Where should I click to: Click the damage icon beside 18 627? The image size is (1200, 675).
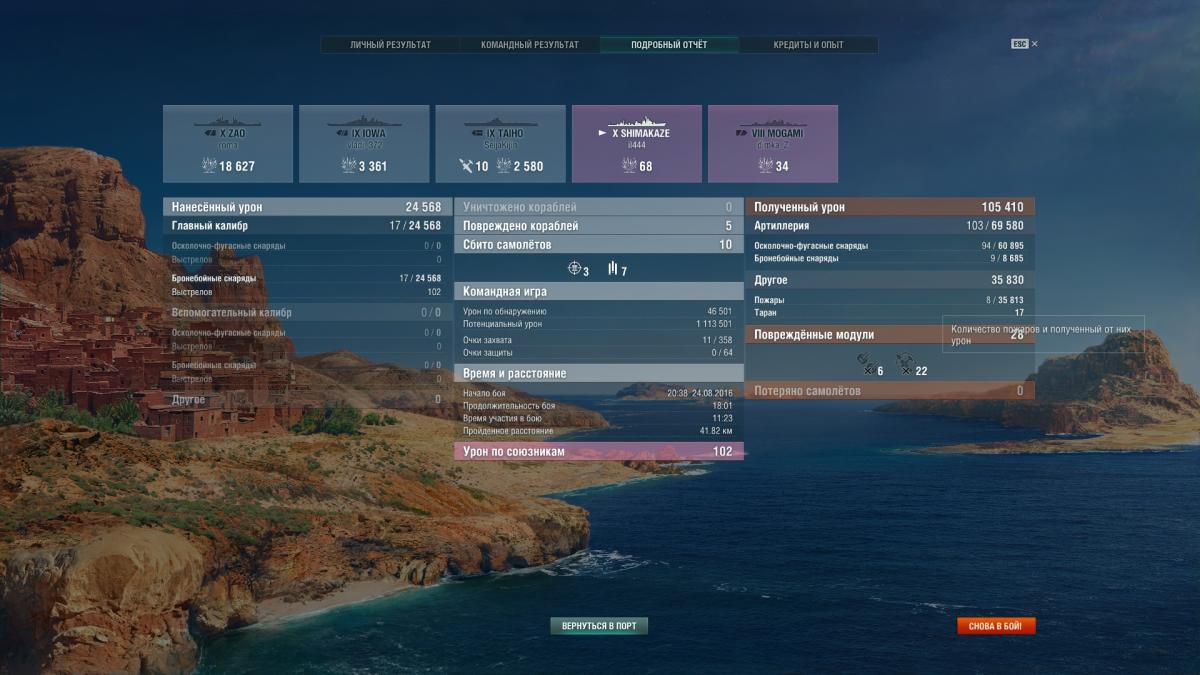(209, 166)
